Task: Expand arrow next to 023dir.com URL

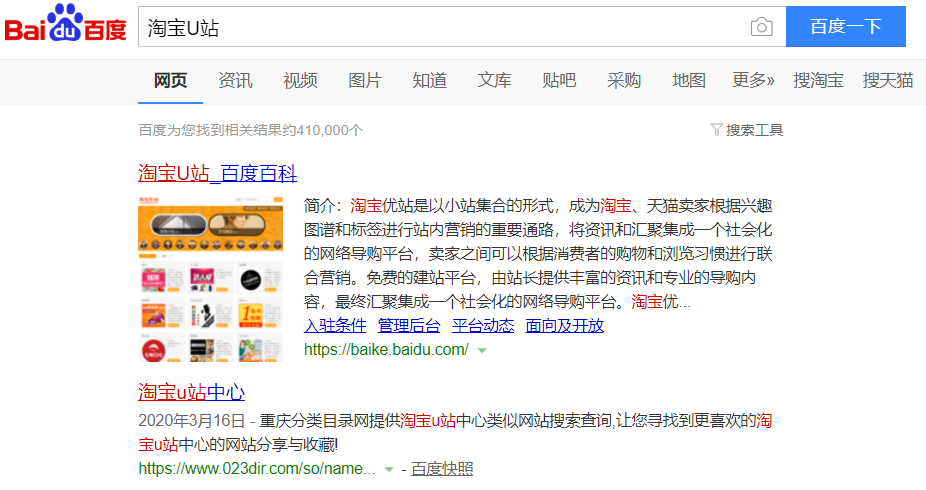Action: click(389, 470)
